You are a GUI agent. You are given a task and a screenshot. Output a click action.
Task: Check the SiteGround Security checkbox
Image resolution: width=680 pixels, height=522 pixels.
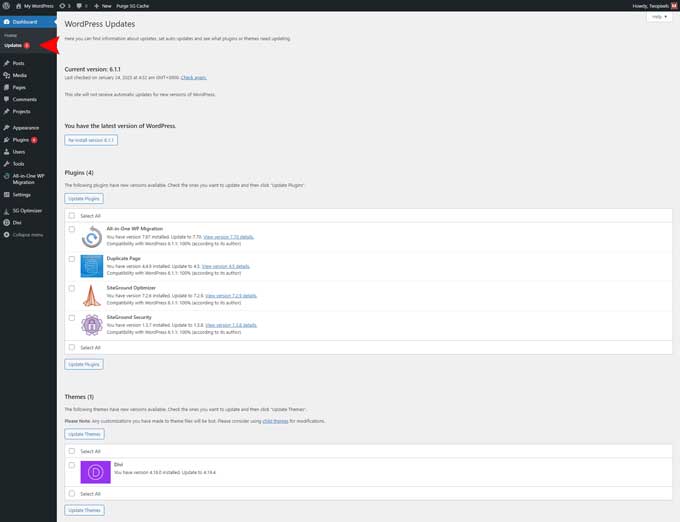(72, 318)
